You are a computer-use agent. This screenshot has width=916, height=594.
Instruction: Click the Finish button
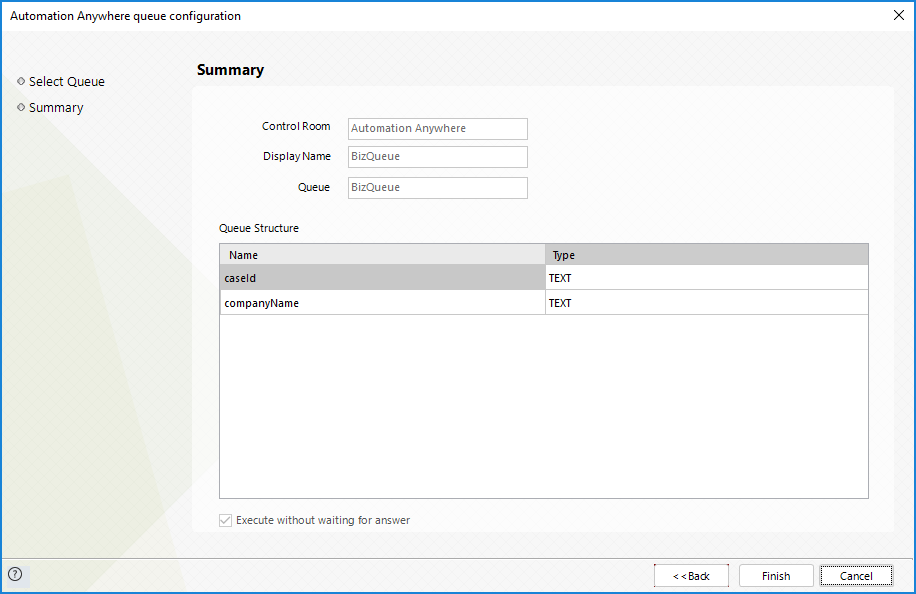776,576
